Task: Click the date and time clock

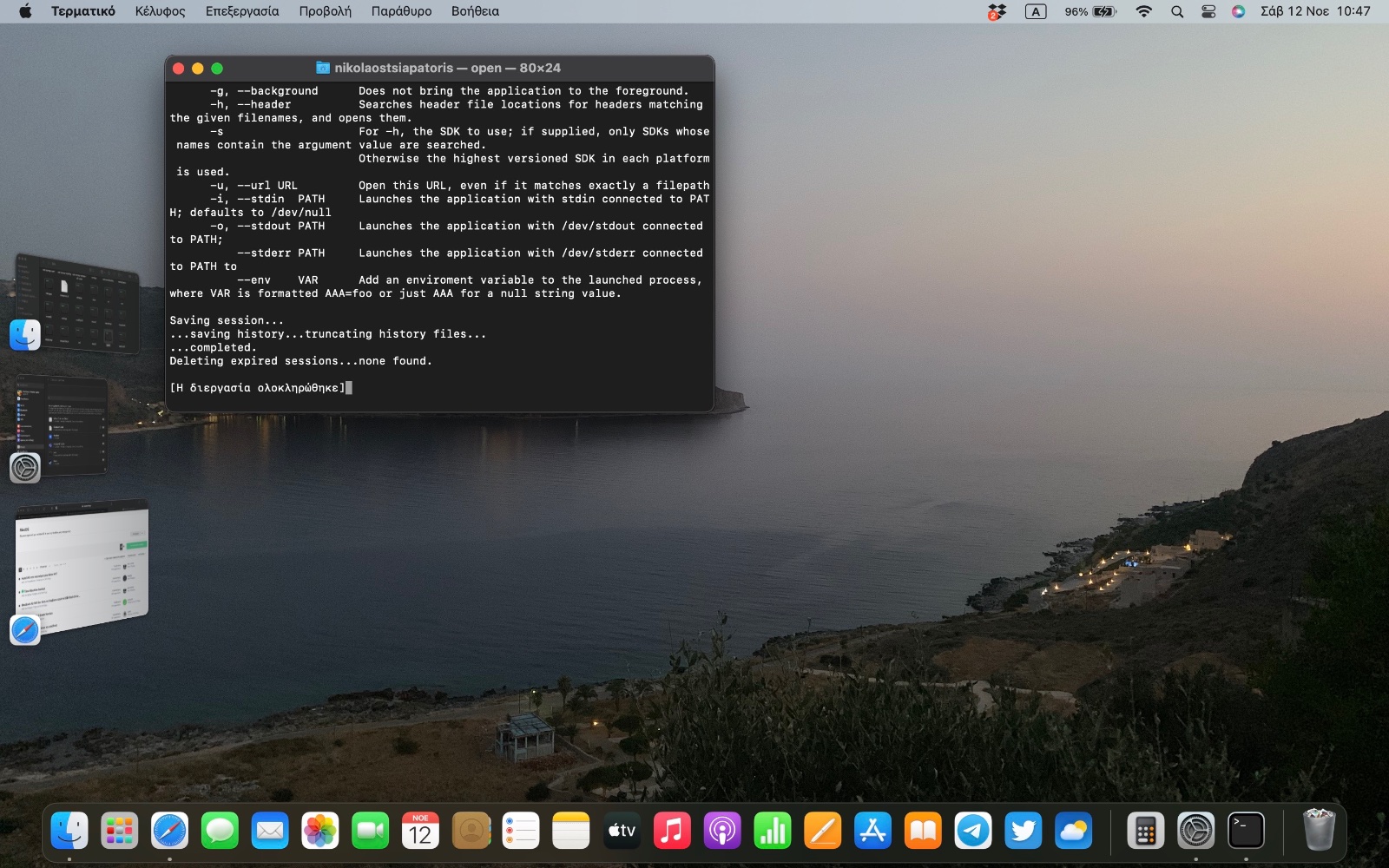Action: [1315, 11]
